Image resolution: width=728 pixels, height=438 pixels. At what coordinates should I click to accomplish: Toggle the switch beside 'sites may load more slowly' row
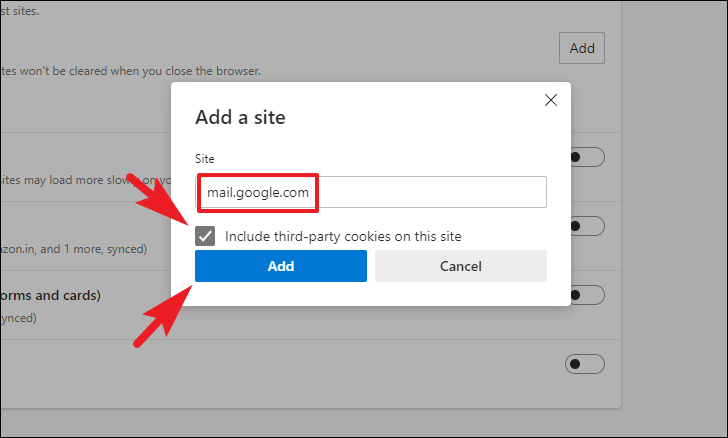click(587, 157)
